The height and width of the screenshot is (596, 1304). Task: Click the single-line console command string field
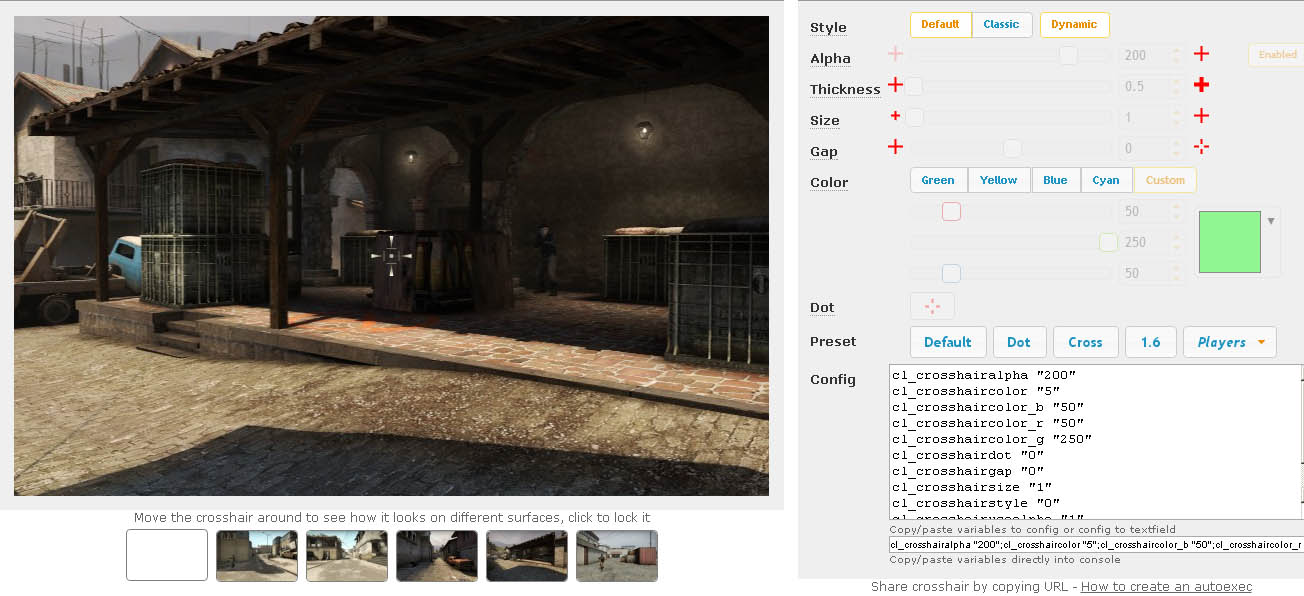(x=1096, y=544)
